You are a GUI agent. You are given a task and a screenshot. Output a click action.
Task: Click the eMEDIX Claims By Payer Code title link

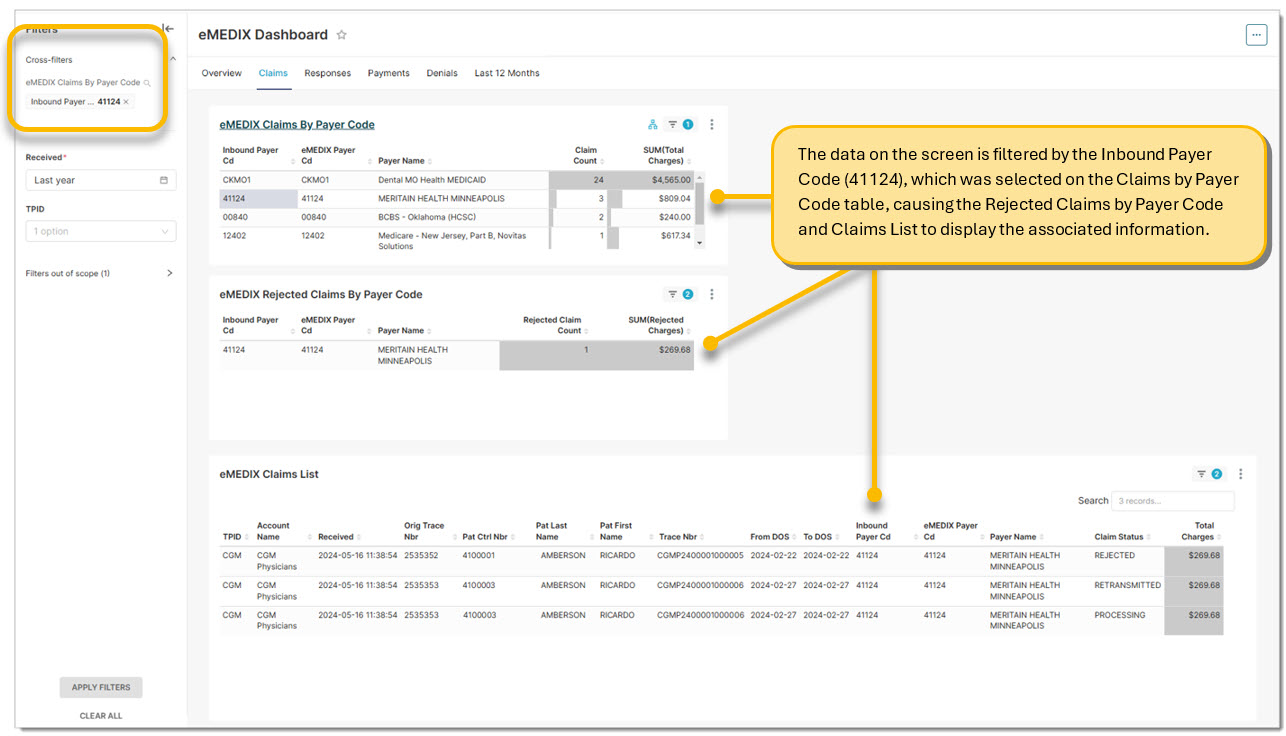tap(297, 125)
